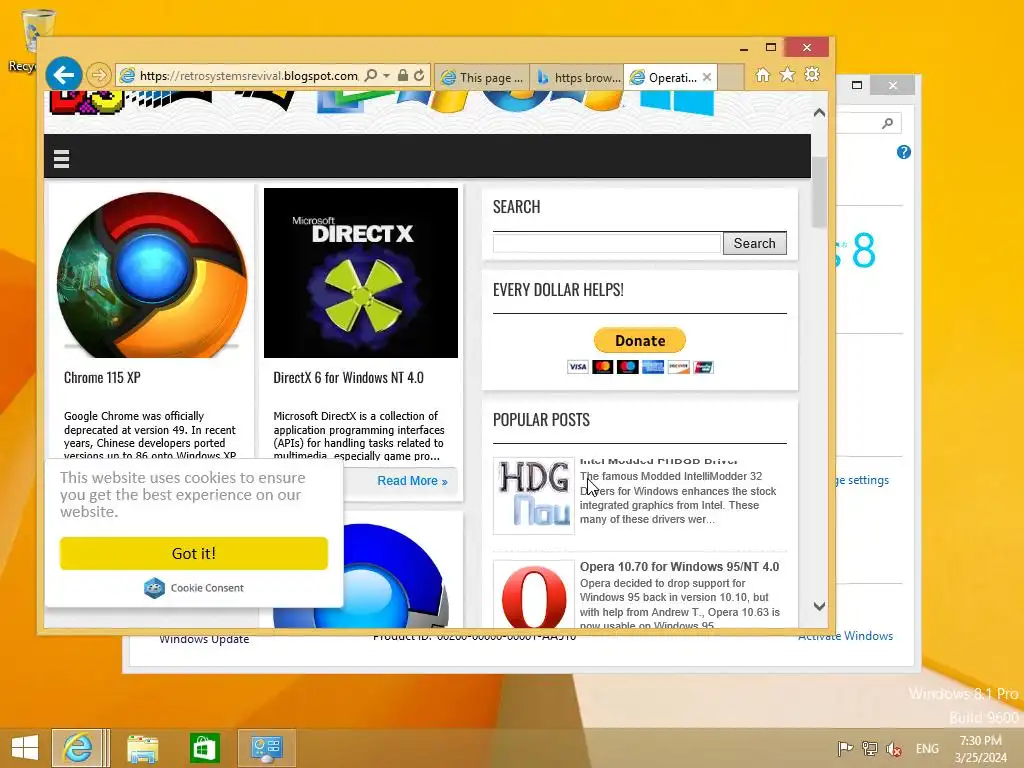Click the HDG Nou popular post thumbnail

534,496
